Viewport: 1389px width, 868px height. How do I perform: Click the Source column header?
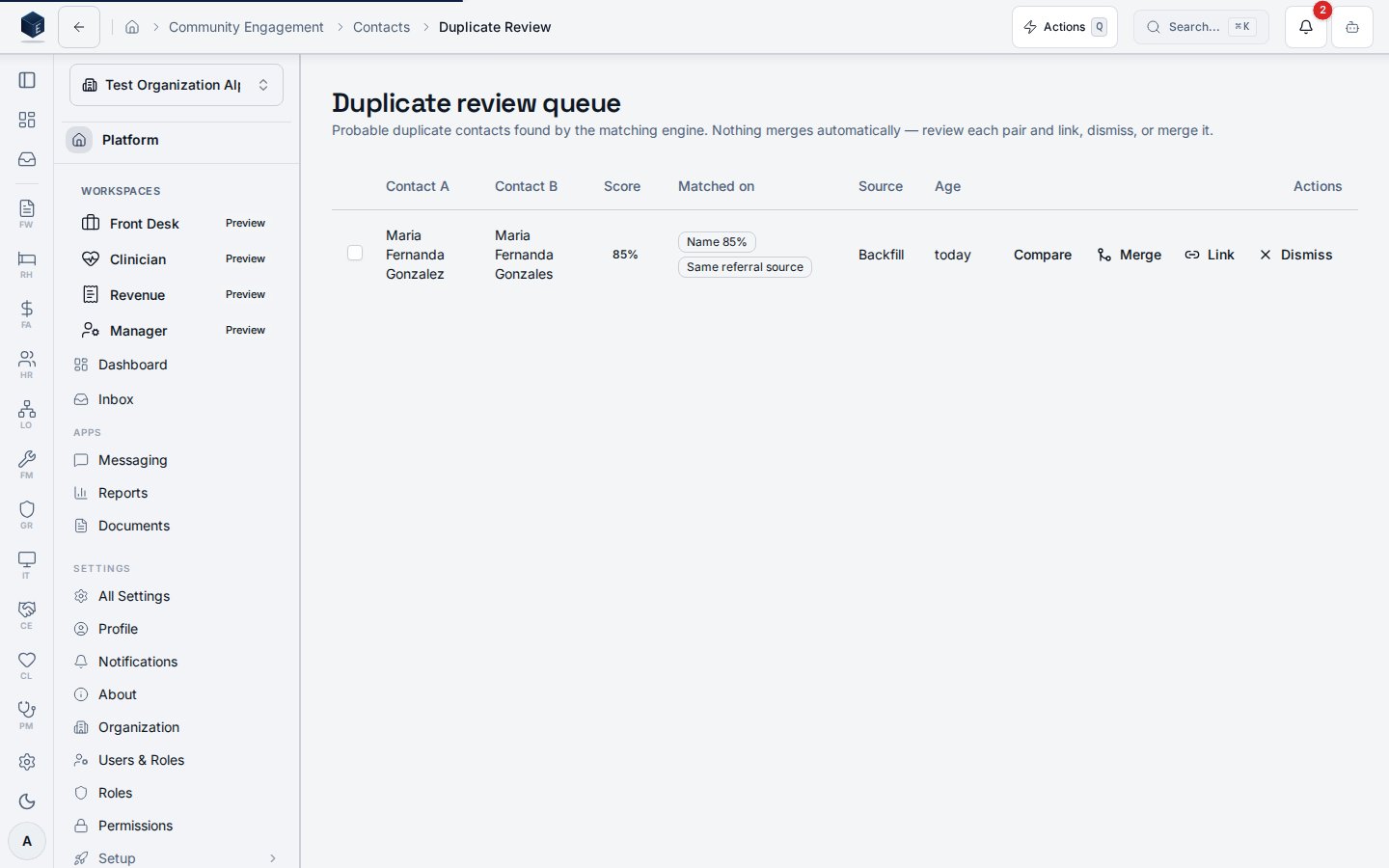(x=881, y=186)
